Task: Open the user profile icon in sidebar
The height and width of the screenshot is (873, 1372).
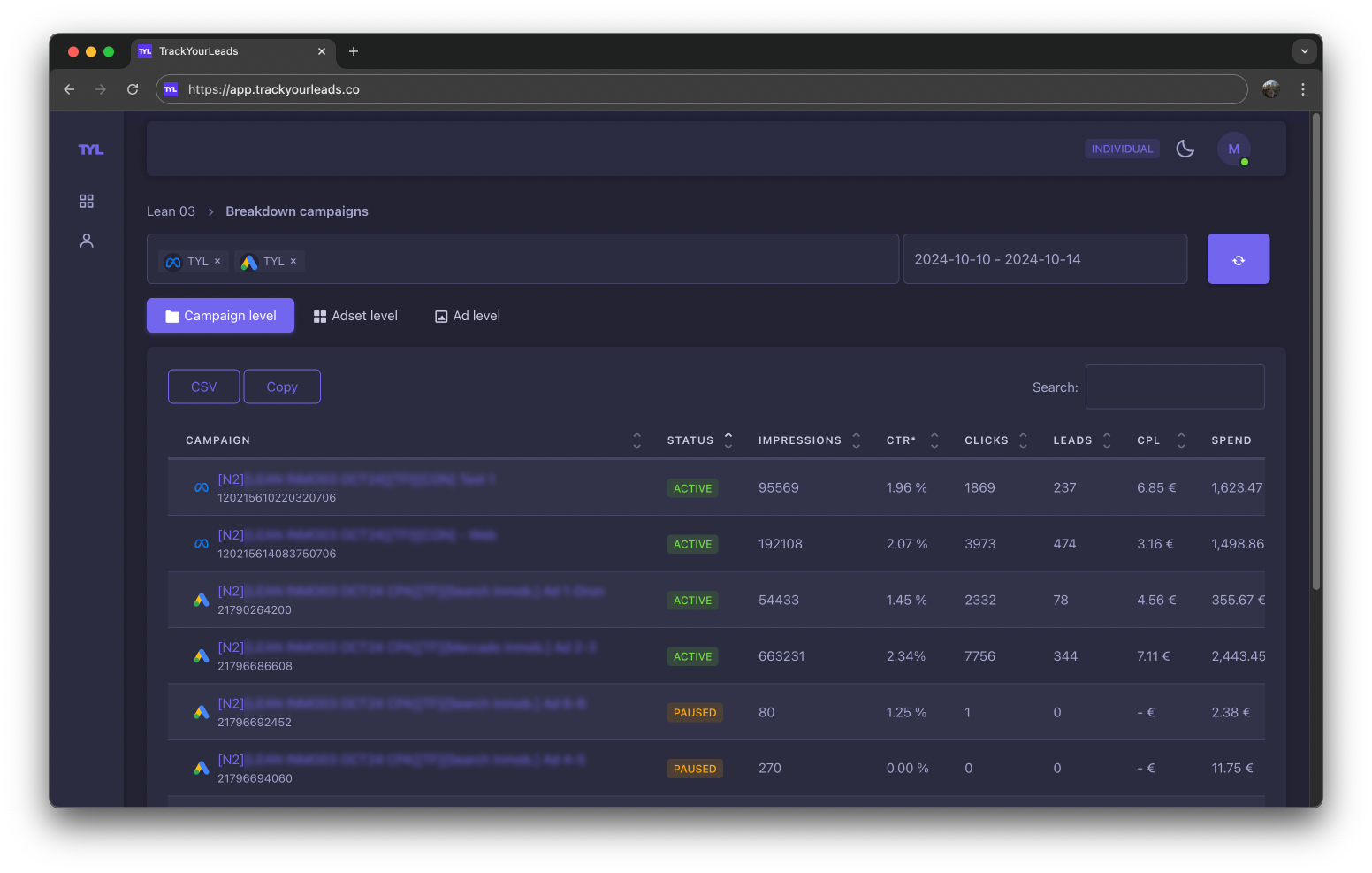Action: point(87,241)
